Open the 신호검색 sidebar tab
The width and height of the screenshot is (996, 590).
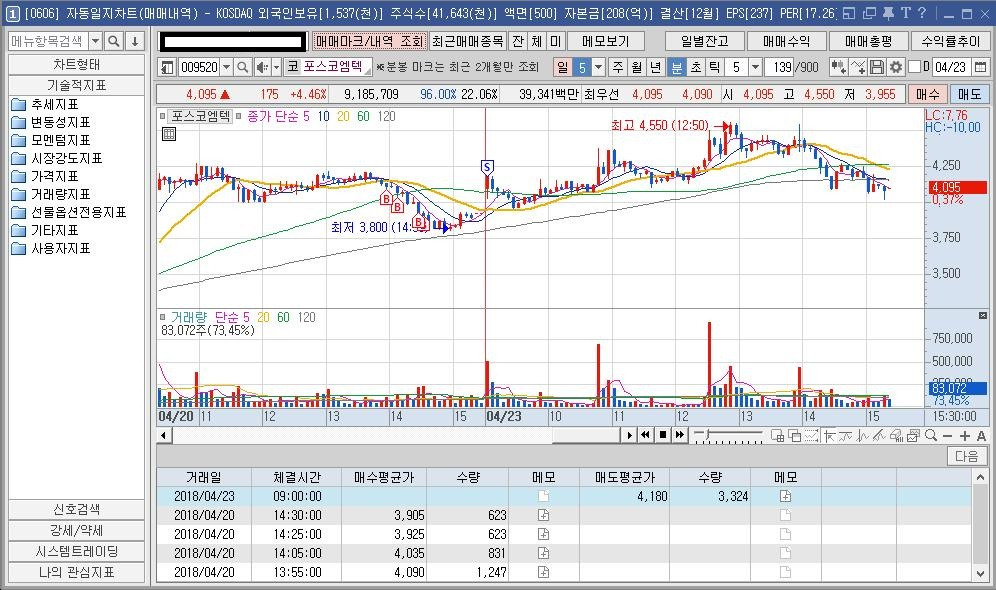pyautogui.click(x=76, y=509)
